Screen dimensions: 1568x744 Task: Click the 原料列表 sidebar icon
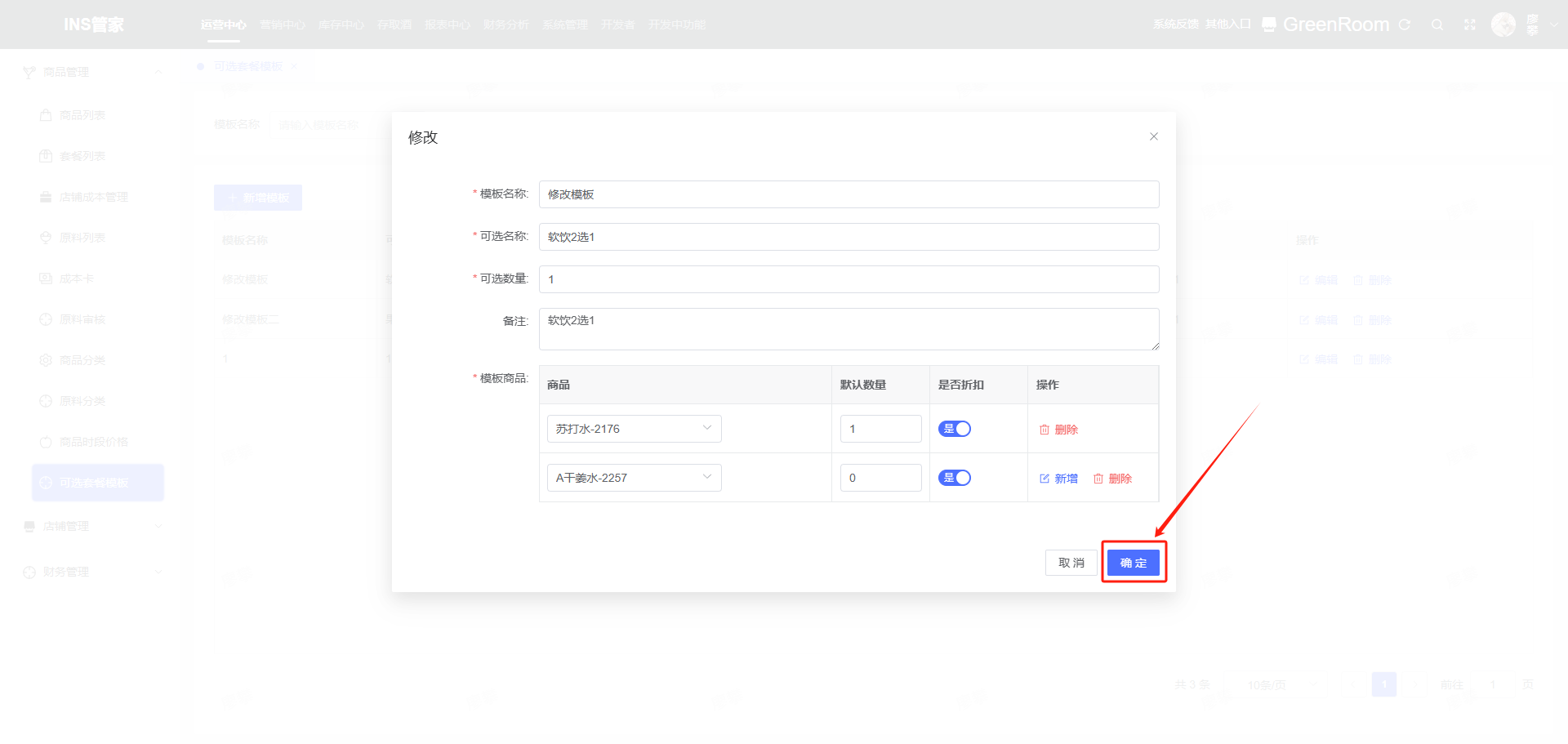46,238
